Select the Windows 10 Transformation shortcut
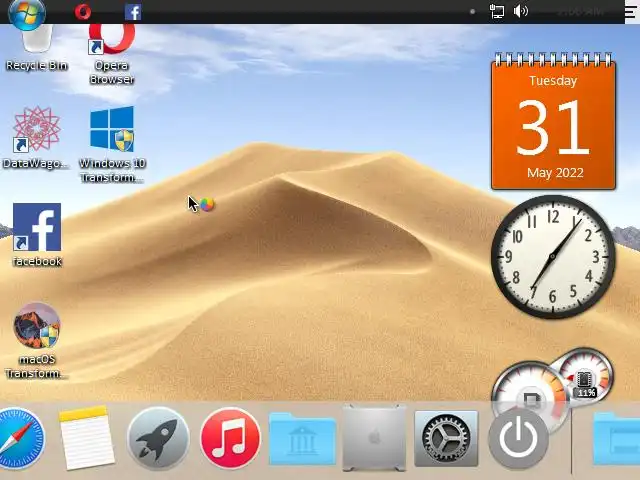This screenshot has width=640, height=480. pos(112,144)
